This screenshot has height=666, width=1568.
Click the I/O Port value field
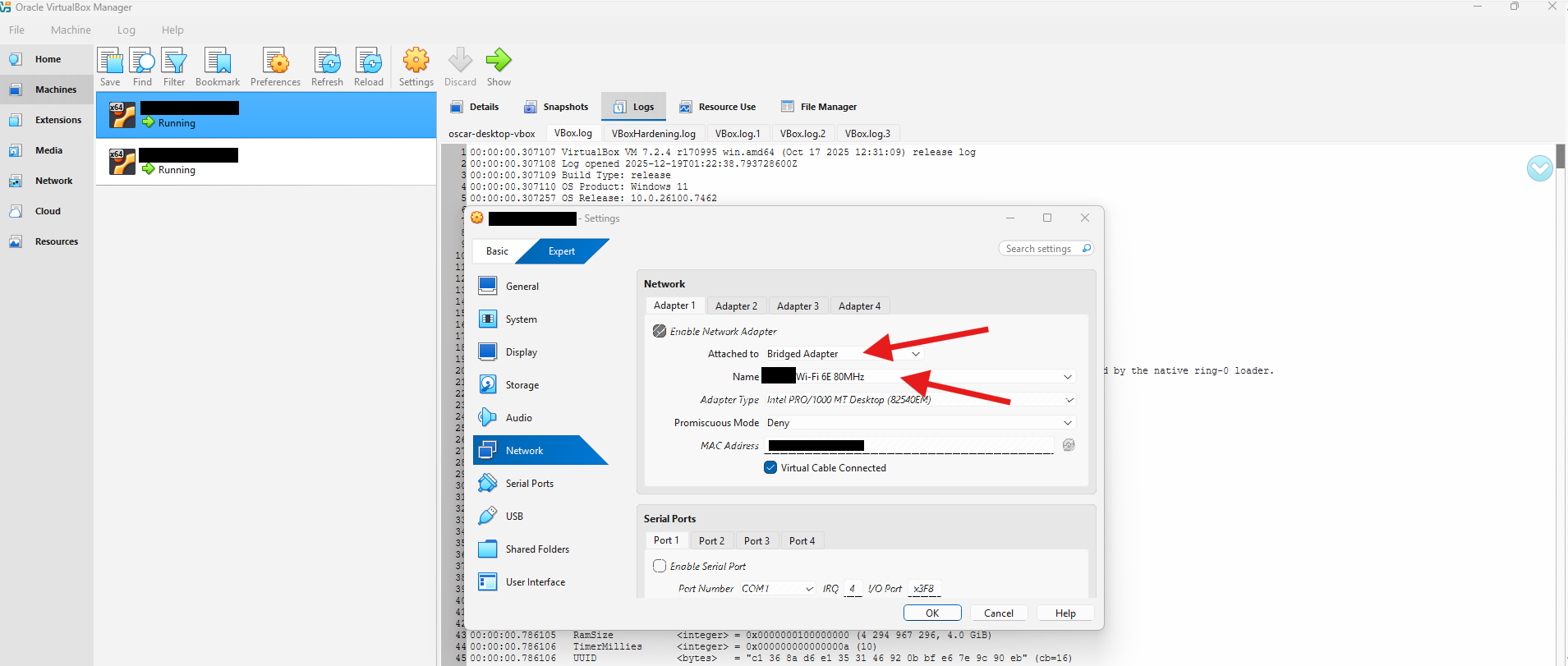click(x=925, y=589)
